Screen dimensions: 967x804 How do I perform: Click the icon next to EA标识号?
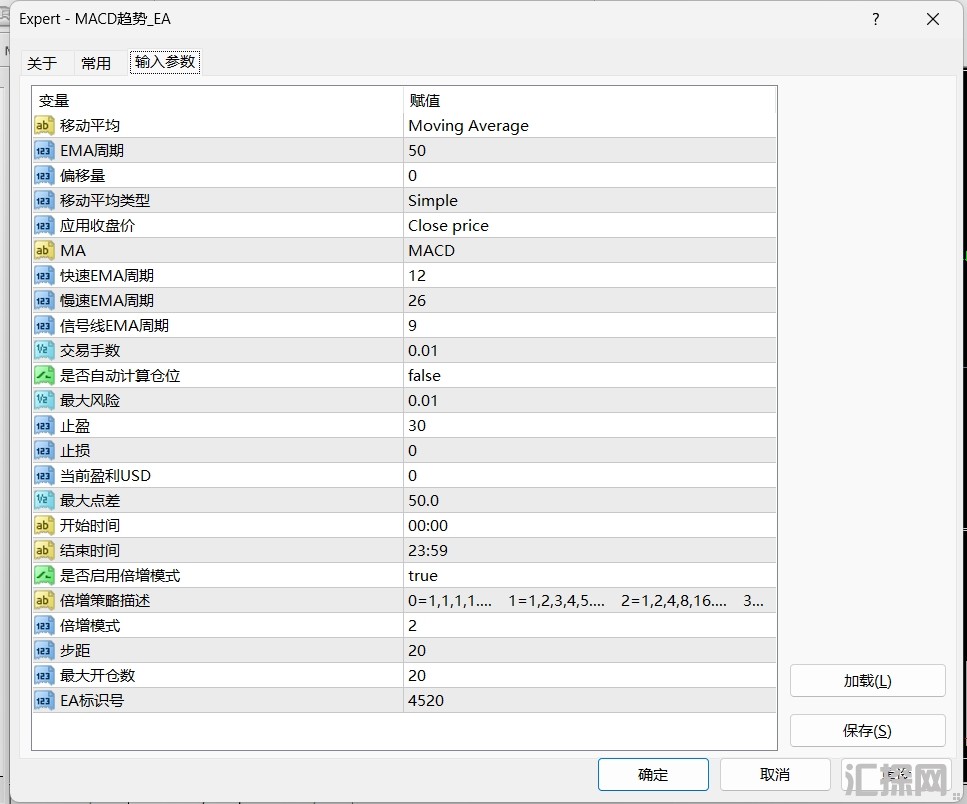44,701
